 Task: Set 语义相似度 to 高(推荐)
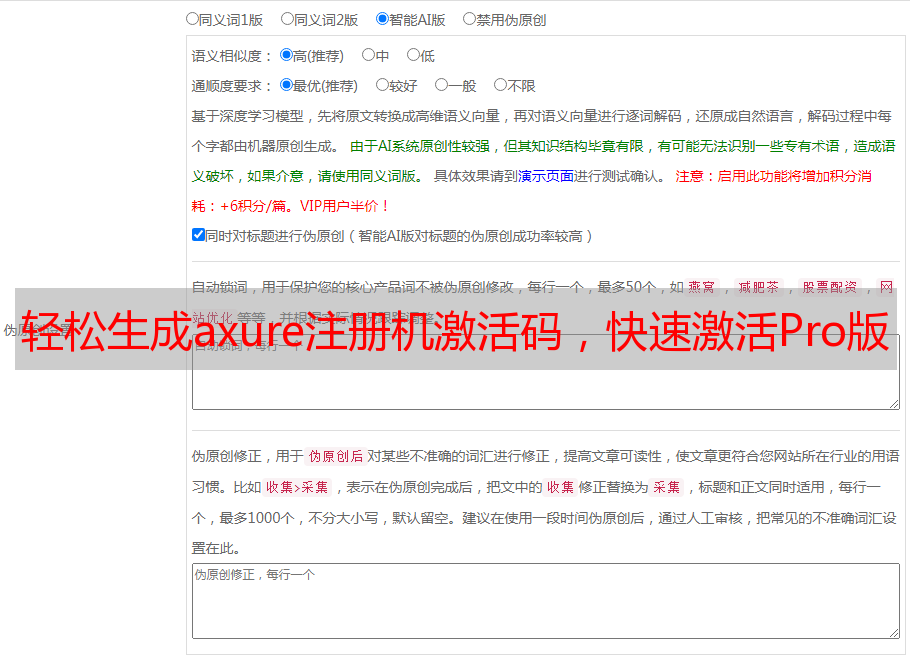point(286,55)
